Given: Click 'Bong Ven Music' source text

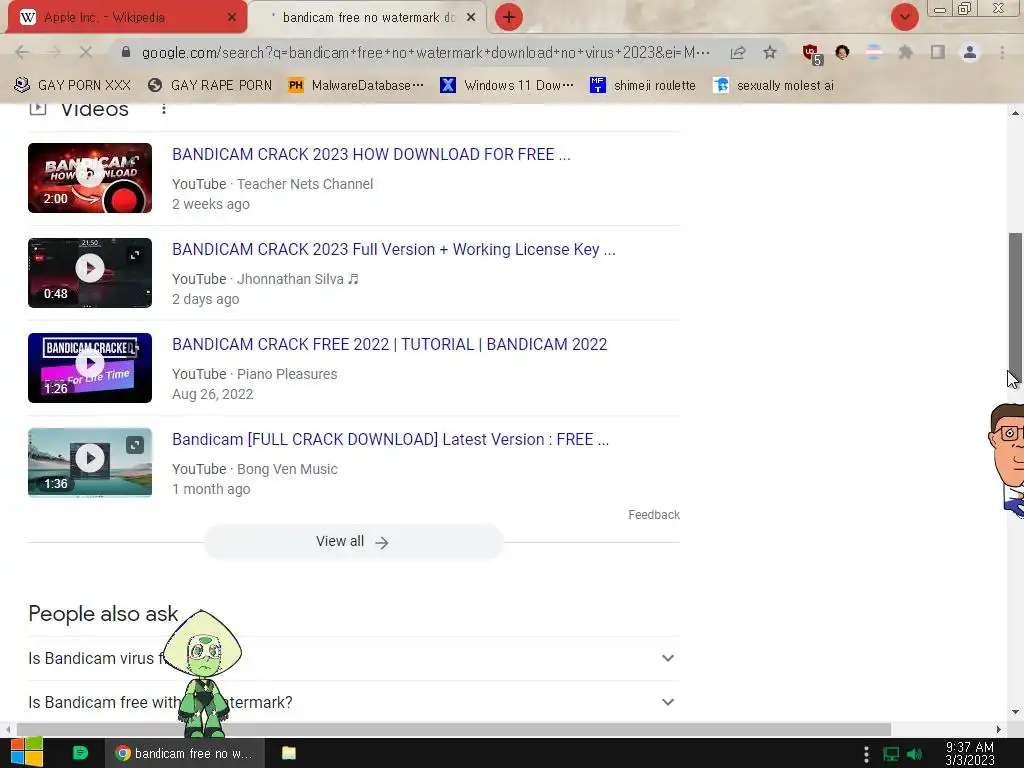Looking at the screenshot, I should pyautogui.click(x=287, y=469).
